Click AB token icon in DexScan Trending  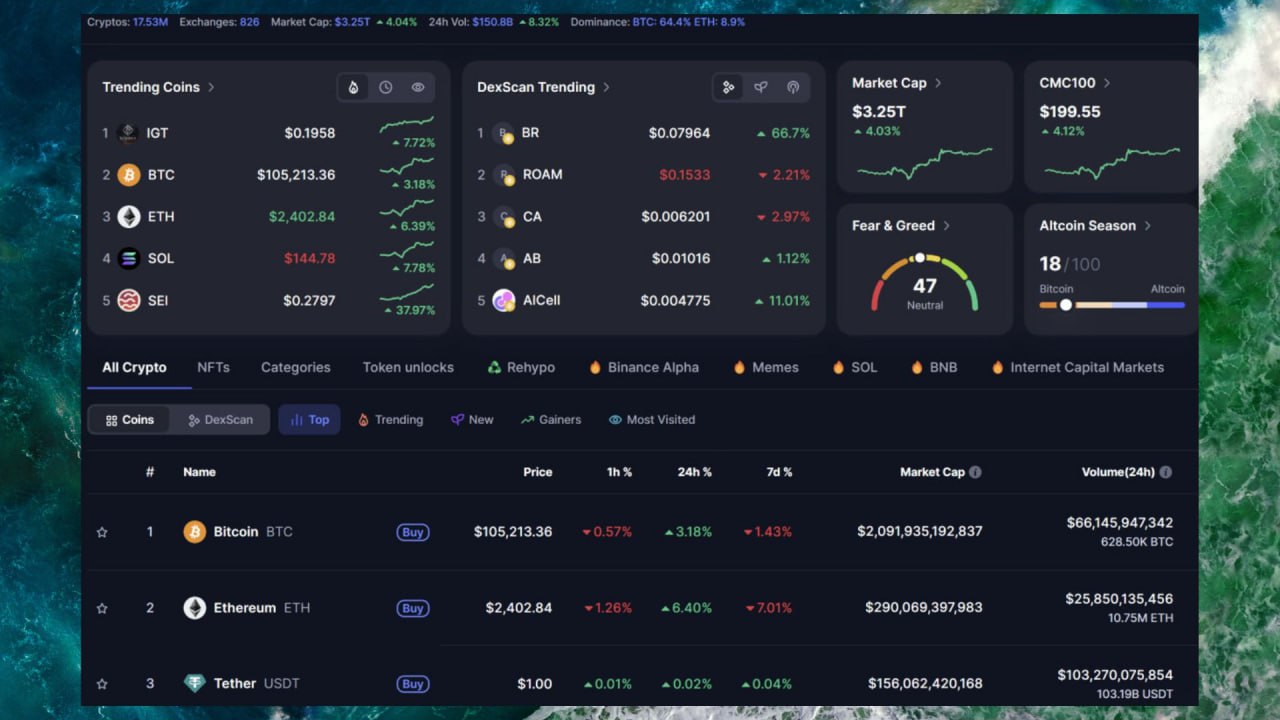pyautogui.click(x=503, y=258)
